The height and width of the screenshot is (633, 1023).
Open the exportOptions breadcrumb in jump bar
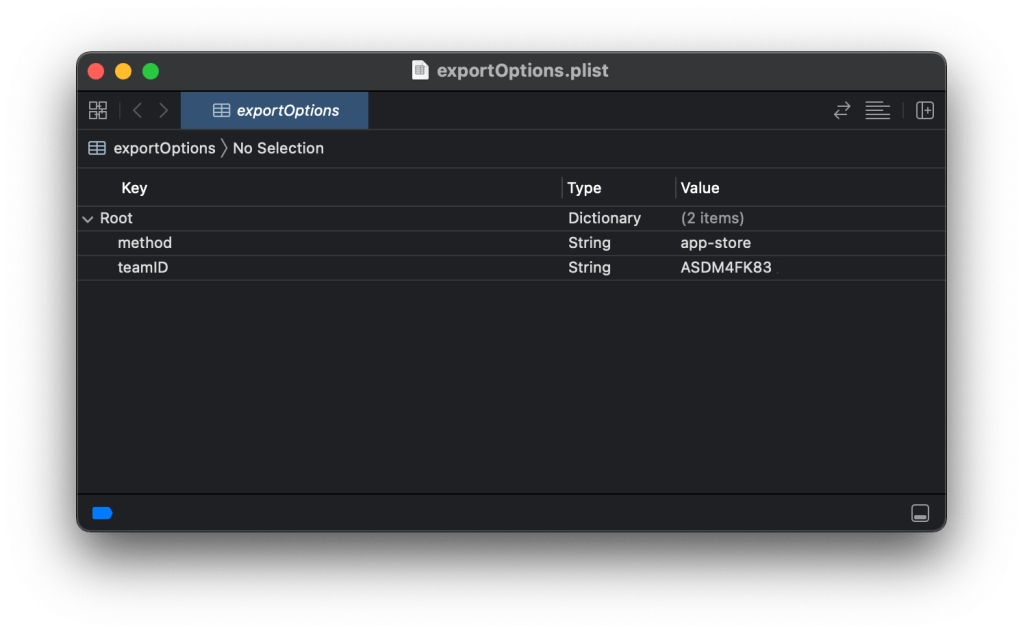click(164, 148)
